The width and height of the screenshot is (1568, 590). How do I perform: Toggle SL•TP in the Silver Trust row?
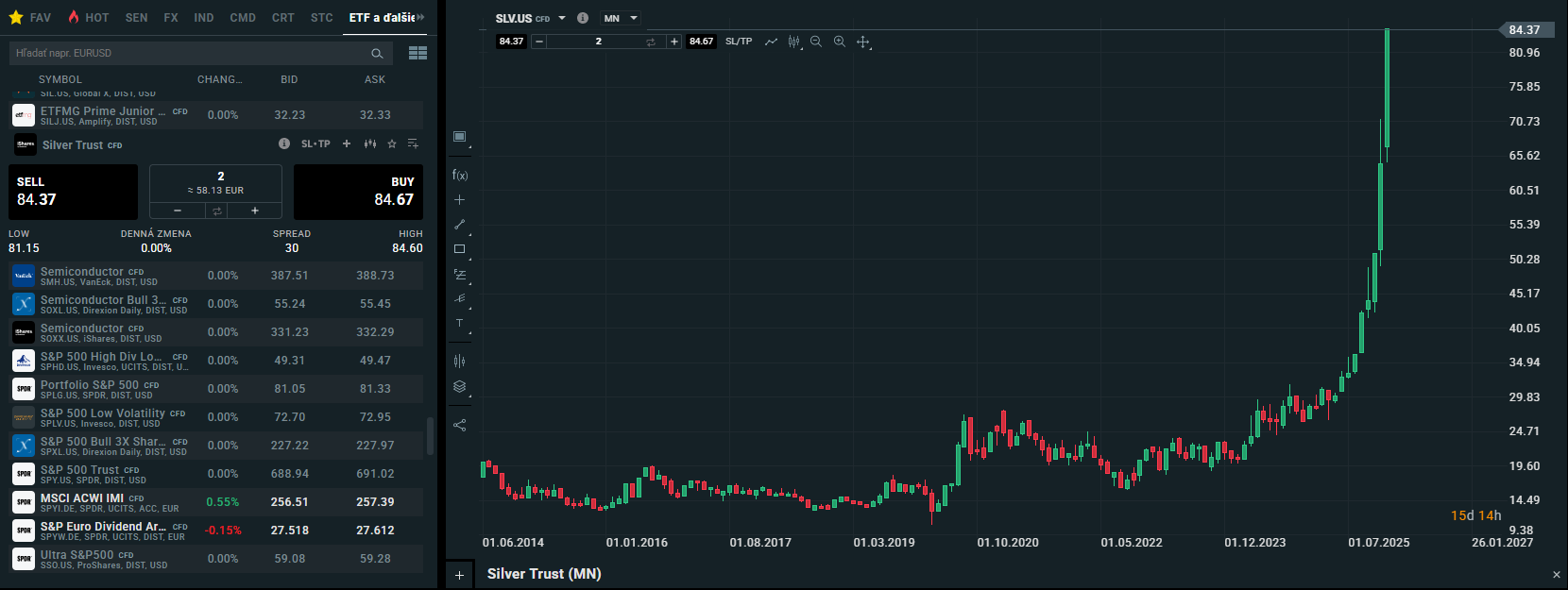click(315, 143)
